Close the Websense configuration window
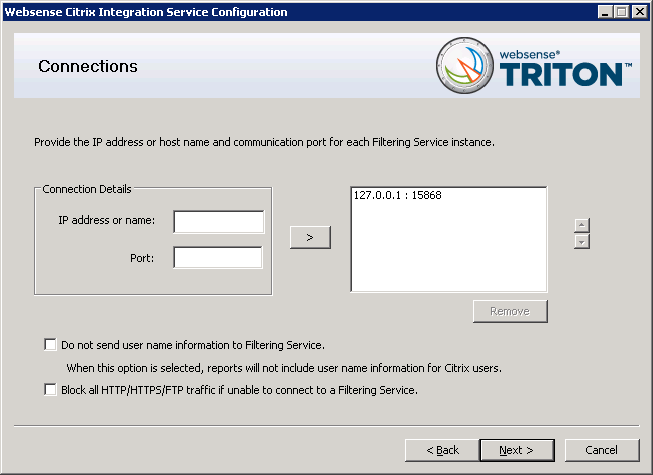The width and height of the screenshot is (653, 475). tap(639, 12)
